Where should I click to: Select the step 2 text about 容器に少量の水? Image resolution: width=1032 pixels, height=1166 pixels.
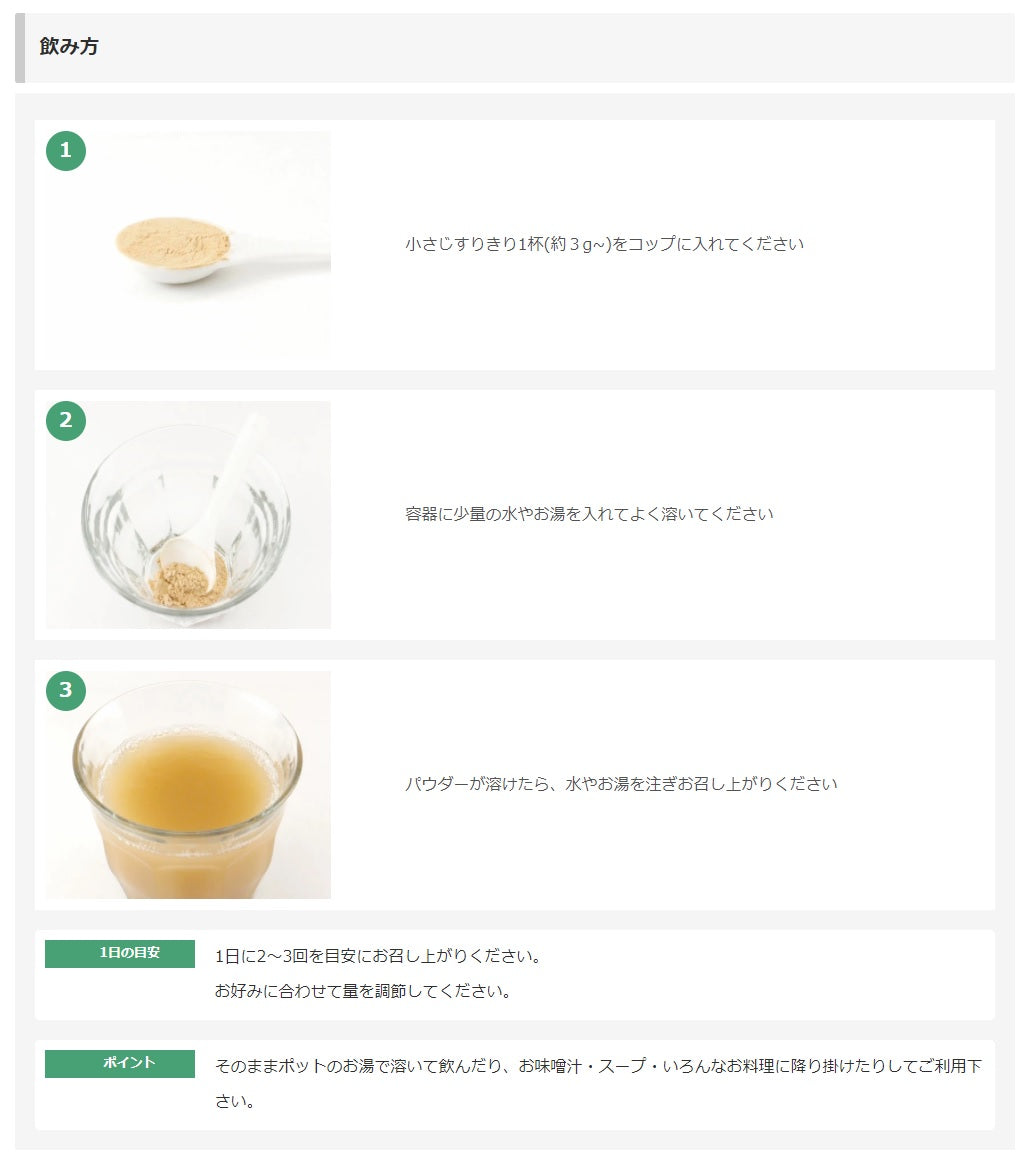point(589,514)
